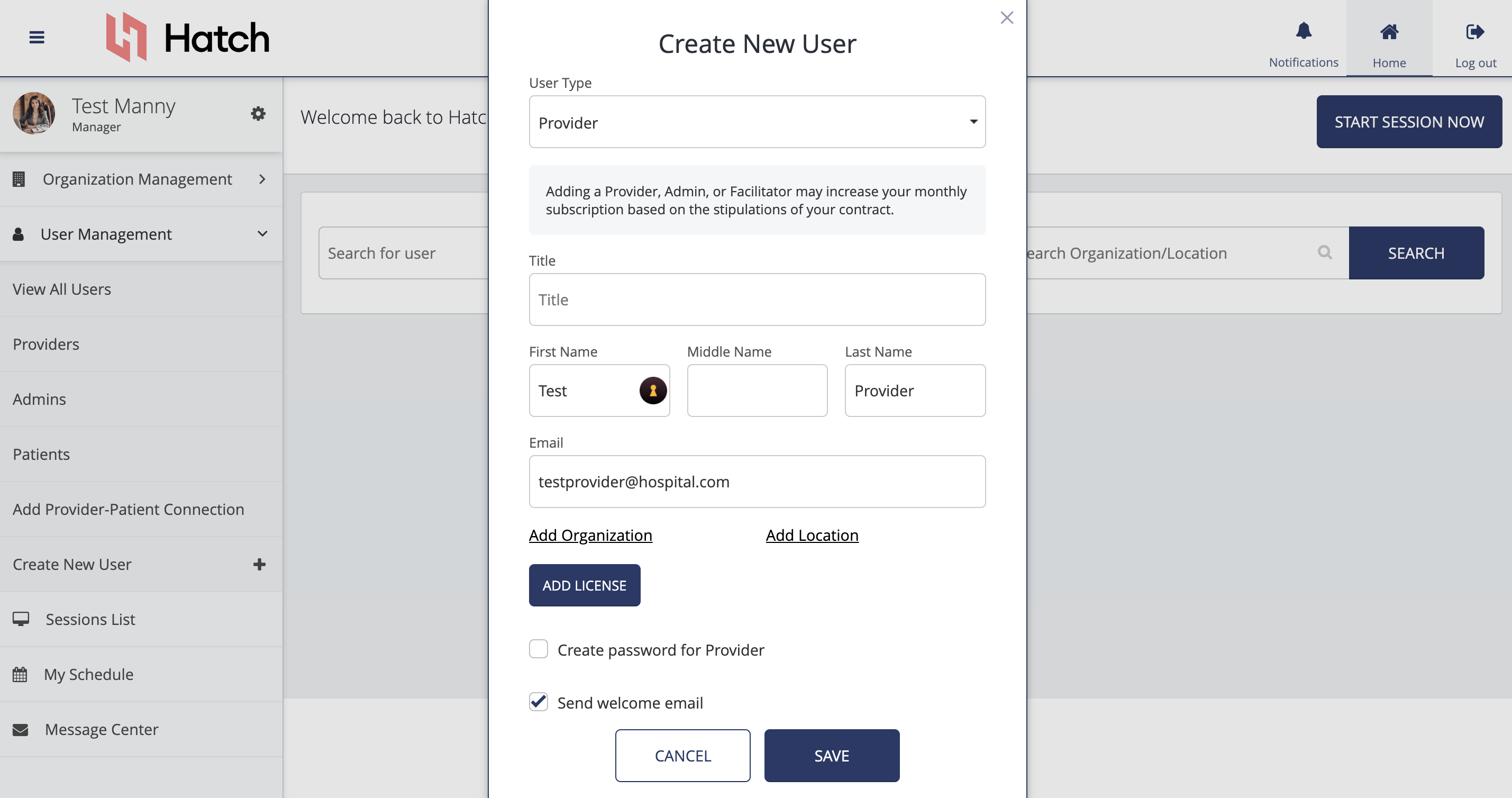Click the Hatch logo
Image resolution: width=1512 pixels, height=798 pixels.
[x=187, y=37]
